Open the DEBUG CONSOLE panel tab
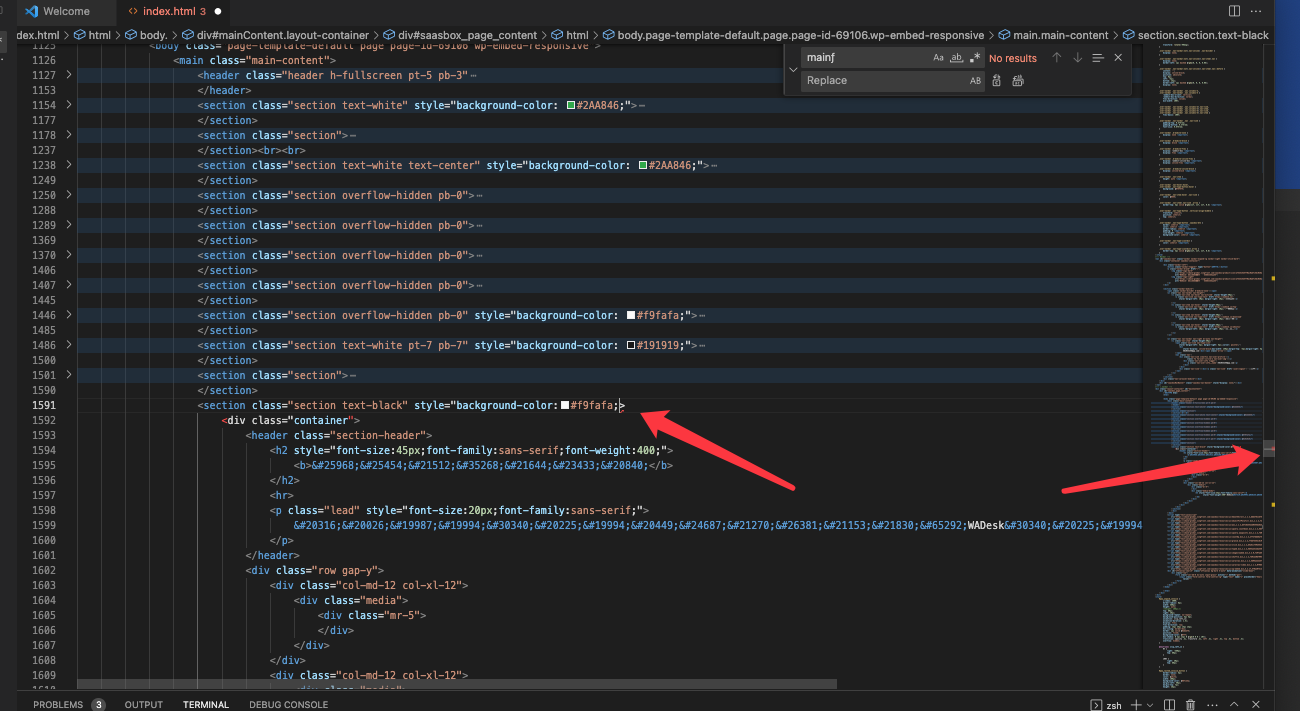 [288, 704]
